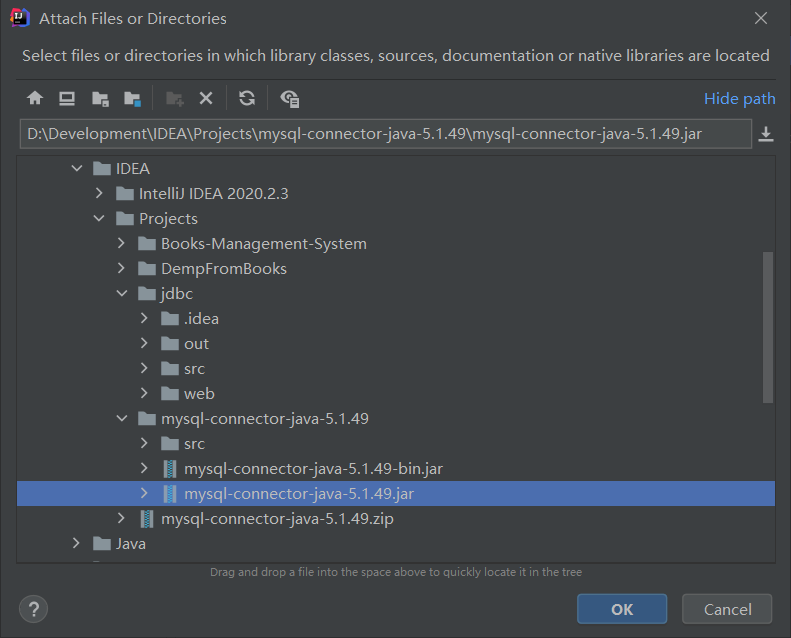Collapse the Projects folder
Image resolution: width=791 pixels, height=638 pixels.
(99, 218)
